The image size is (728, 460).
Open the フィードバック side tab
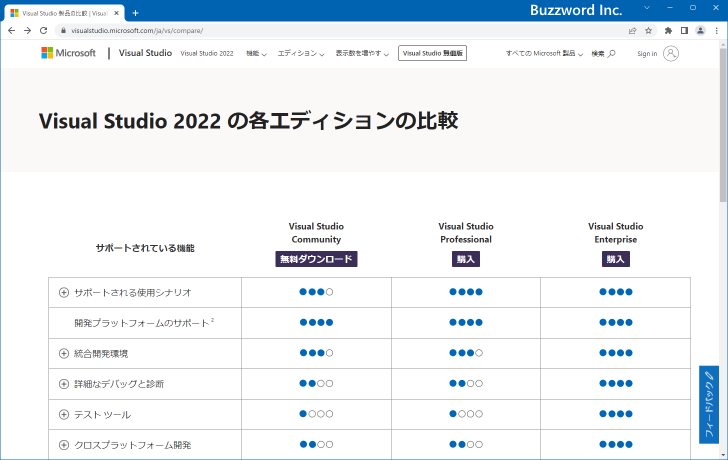708,405
